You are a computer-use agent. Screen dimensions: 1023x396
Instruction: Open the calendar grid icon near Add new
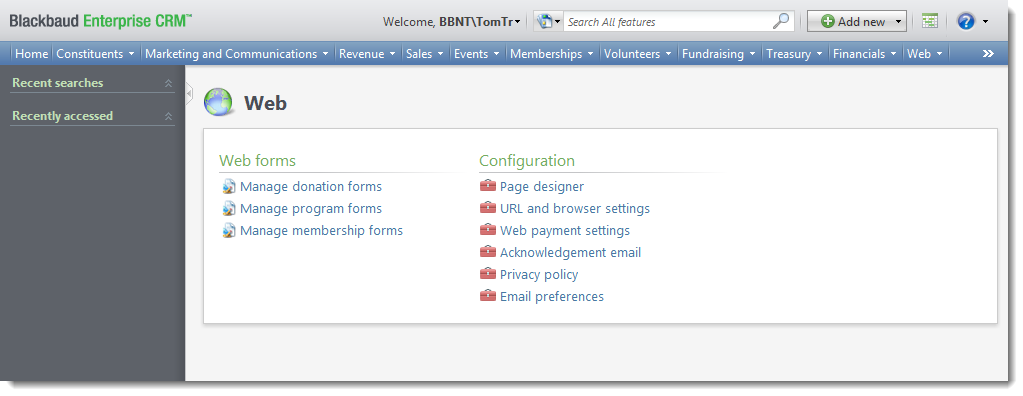coord(930,22)
